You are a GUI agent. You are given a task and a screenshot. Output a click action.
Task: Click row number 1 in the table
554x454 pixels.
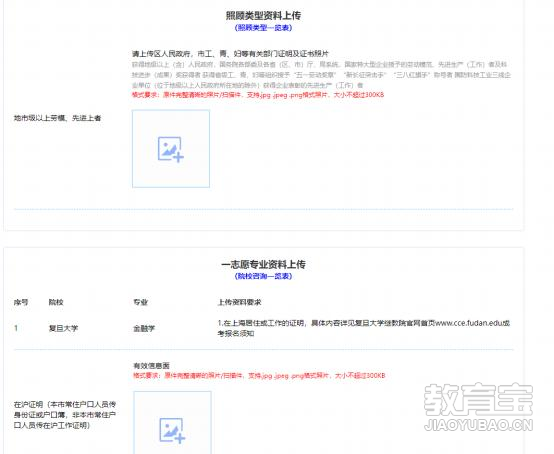[16, 328]
